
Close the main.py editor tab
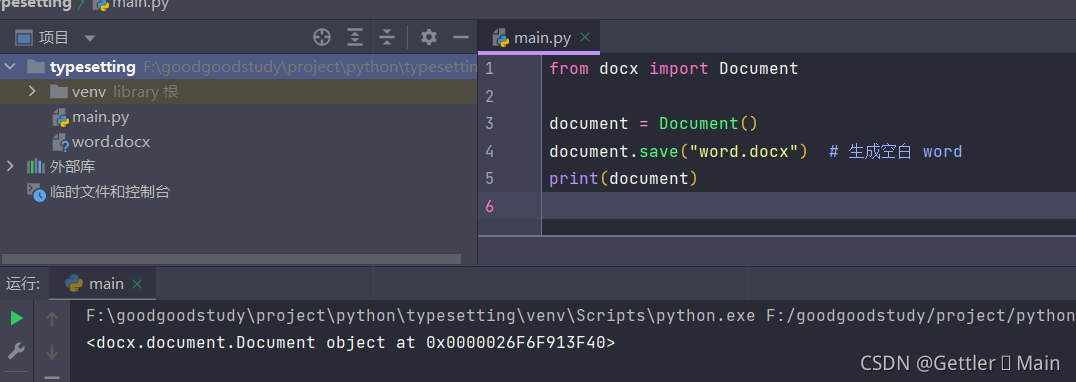(x=585, y=37)
